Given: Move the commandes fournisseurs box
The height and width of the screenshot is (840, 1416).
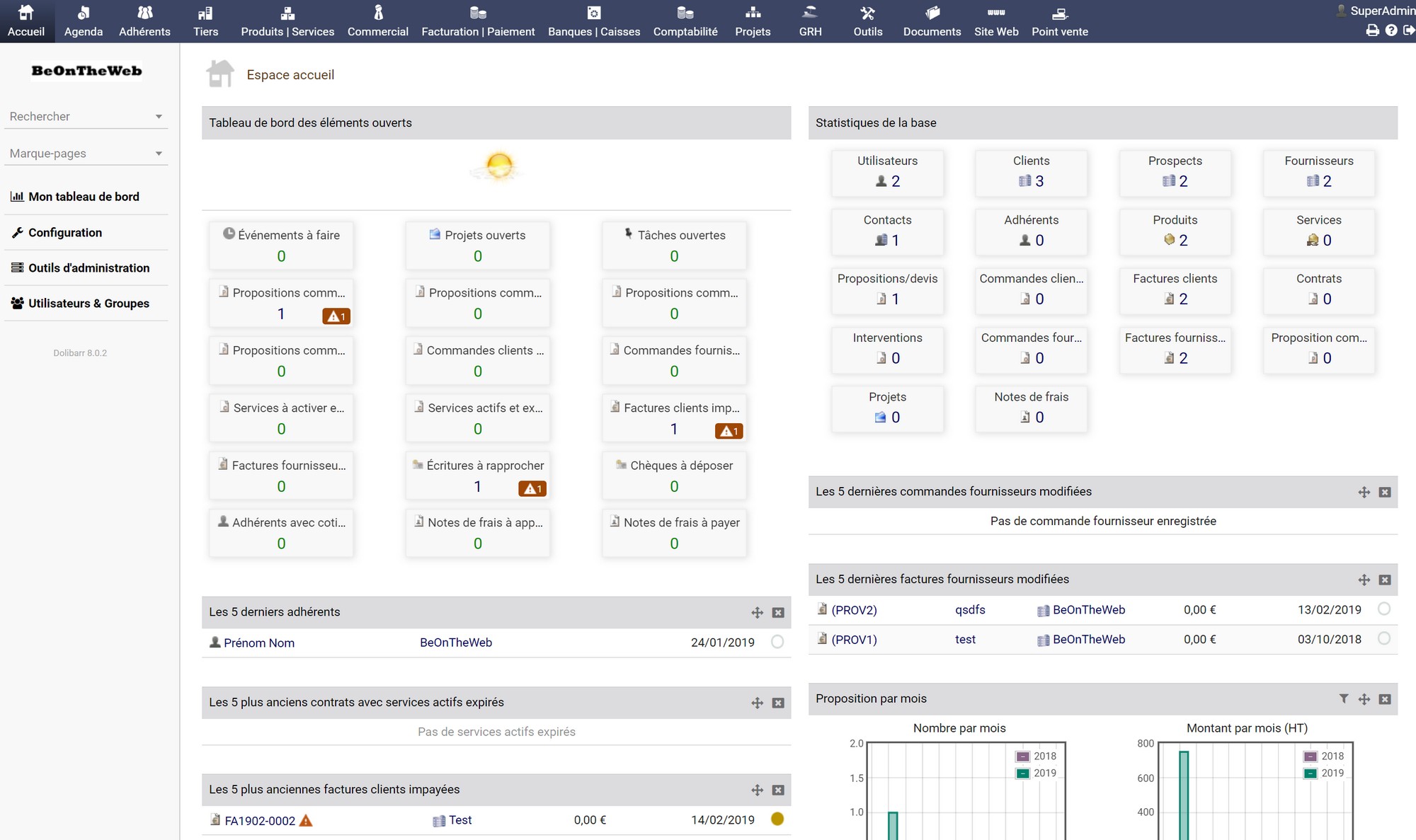Looking at the screenshot, I should point(1364,493).
